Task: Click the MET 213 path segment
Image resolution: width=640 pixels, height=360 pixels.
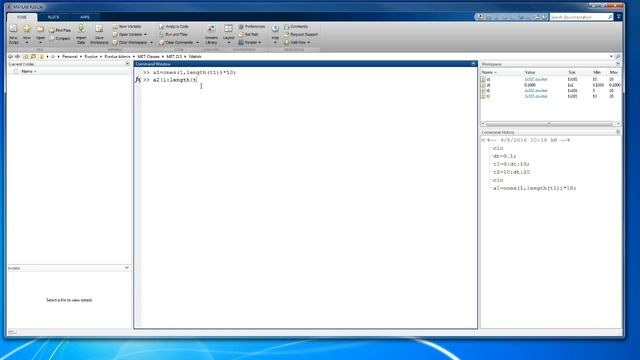Action: click(x=174, y=56)
